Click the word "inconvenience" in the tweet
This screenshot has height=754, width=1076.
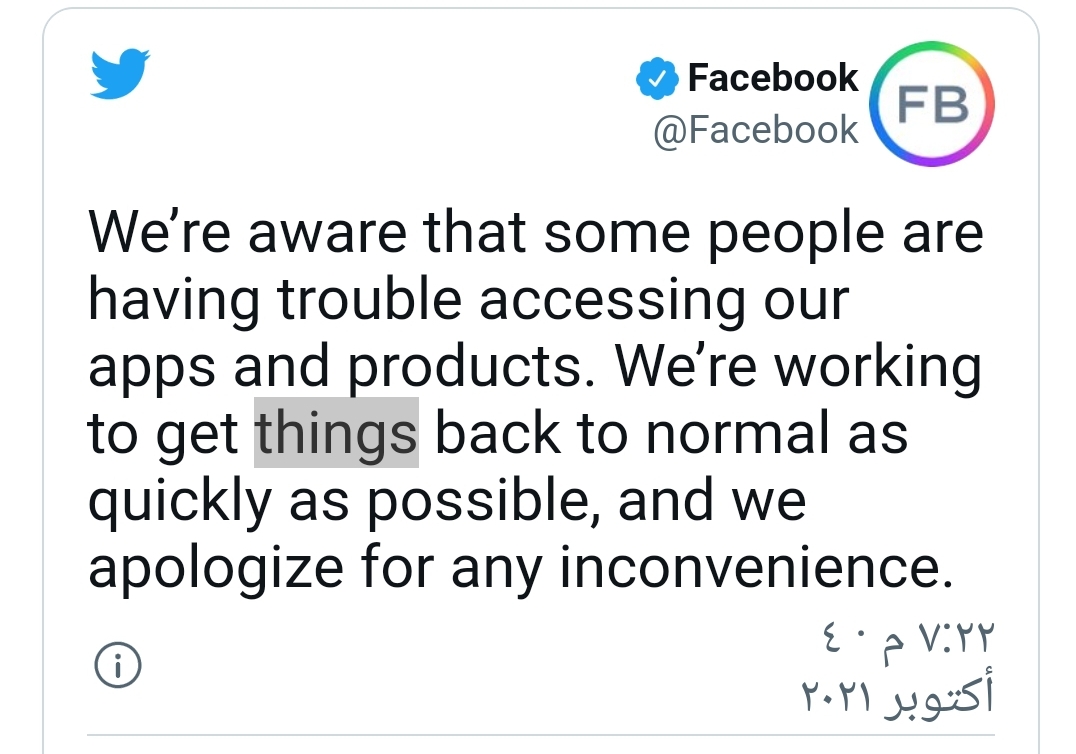pyautogui.click(x=751, y=568)
